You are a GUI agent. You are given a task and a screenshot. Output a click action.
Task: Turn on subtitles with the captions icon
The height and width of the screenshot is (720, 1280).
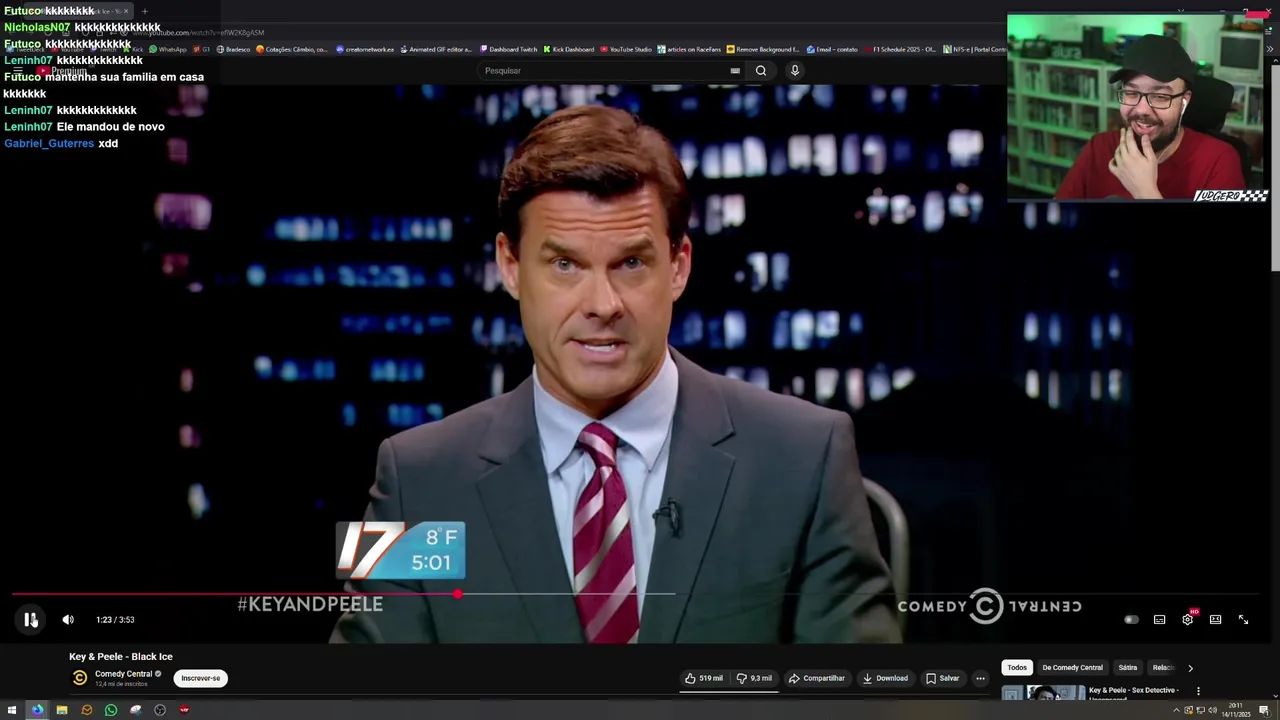tap(1159, 619)
